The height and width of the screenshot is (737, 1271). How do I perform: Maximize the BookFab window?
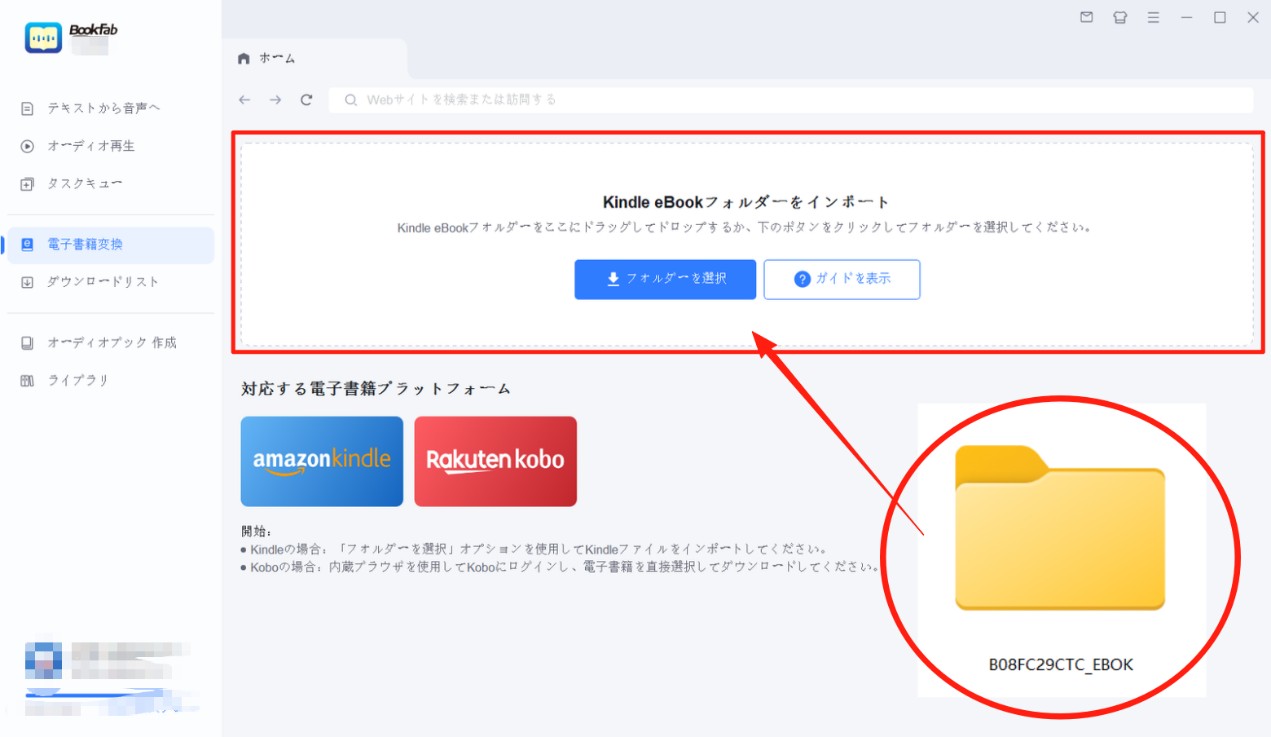coord(1220,18)
